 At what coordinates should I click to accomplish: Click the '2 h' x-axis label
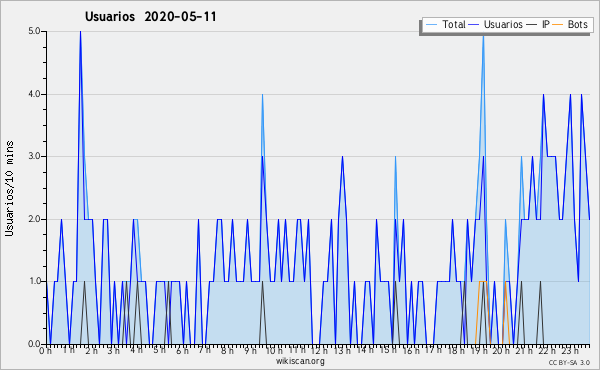point(91,350)
